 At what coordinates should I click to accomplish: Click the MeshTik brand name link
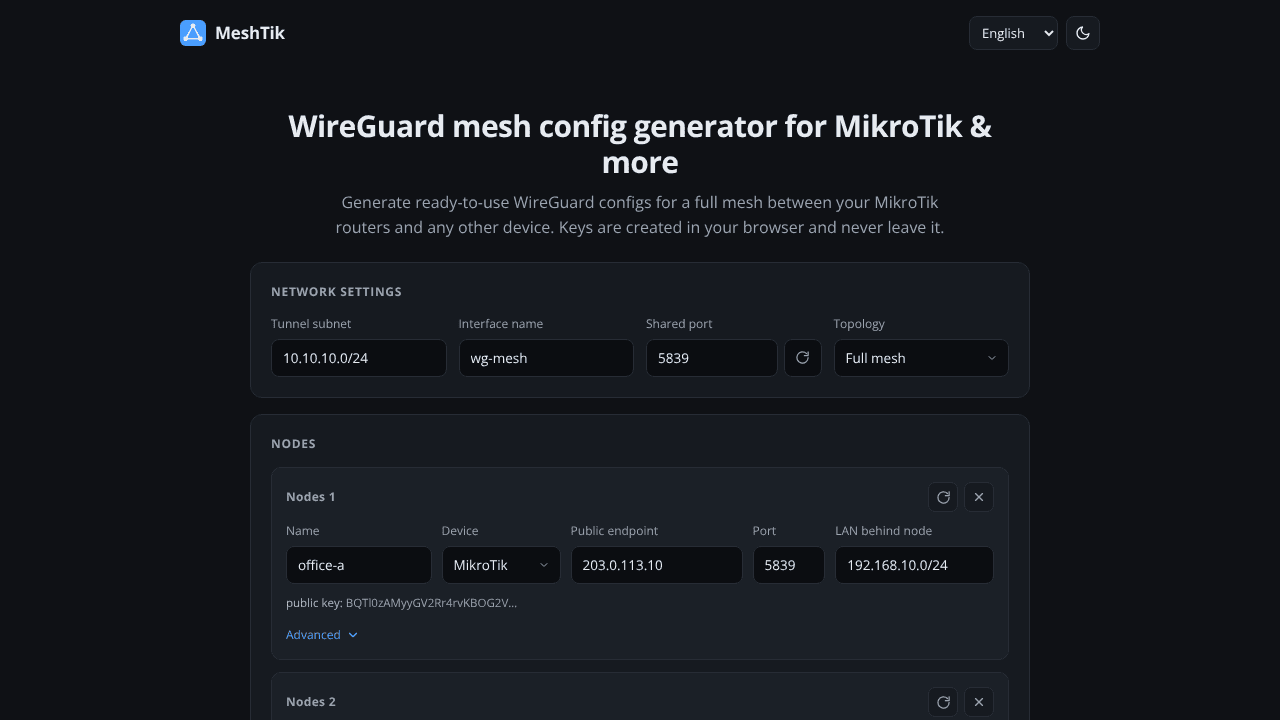(x=250, y=33)
